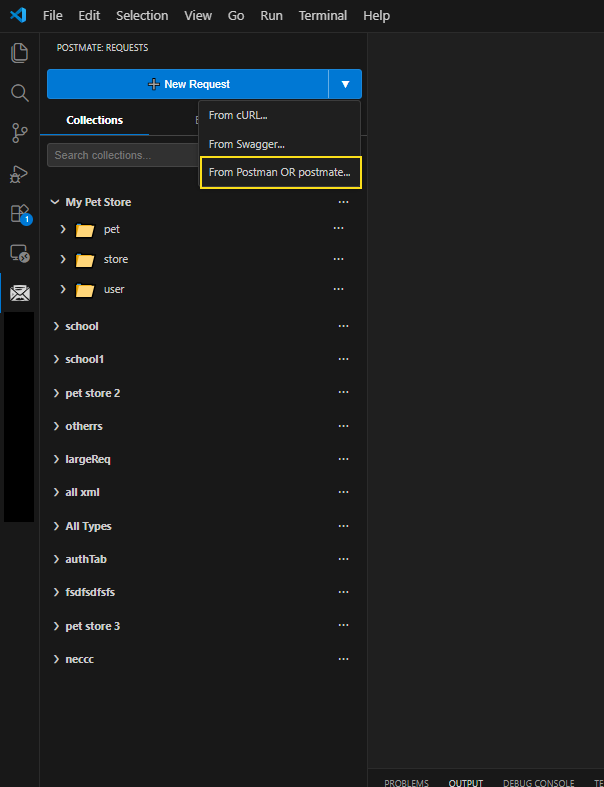604x787 pixels.
Task: Collapse the My Pet Store collection
Action: tap(55, 202)
